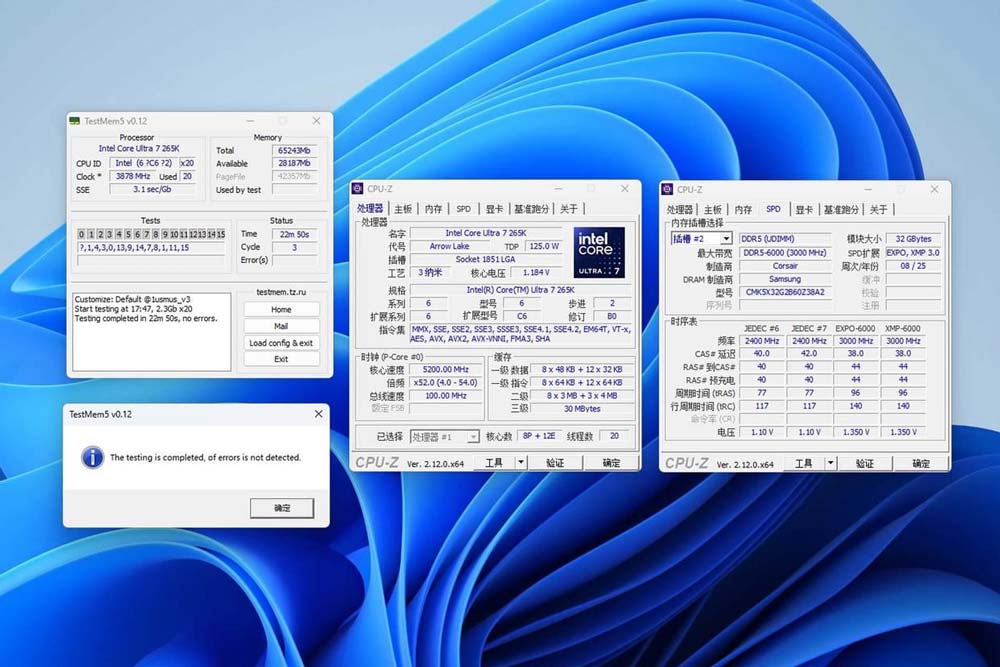
Task: Click the Samsung DRAM manufacturer field
Action: click(785, 279)
